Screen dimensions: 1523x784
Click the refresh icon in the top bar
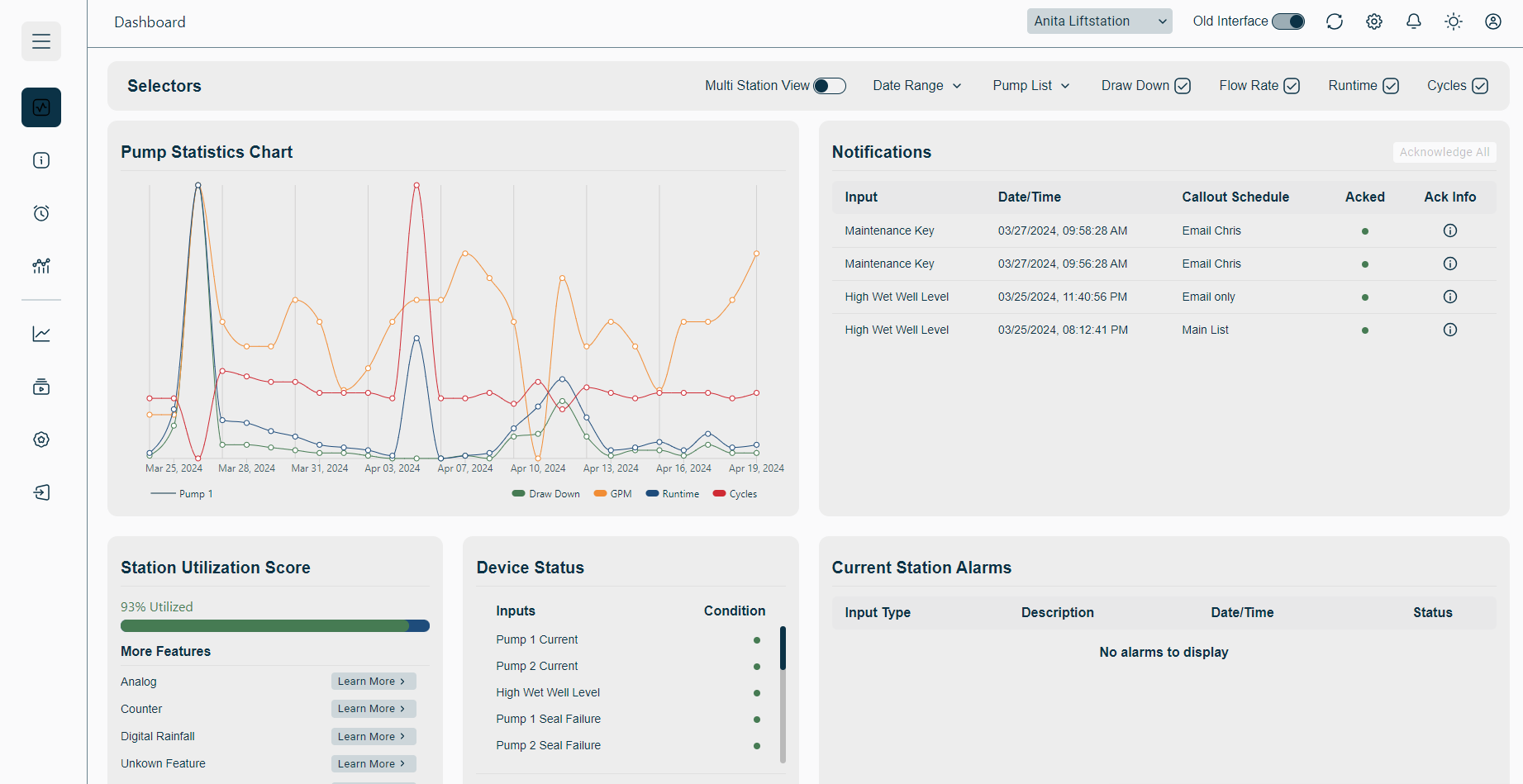(1335, 21)
